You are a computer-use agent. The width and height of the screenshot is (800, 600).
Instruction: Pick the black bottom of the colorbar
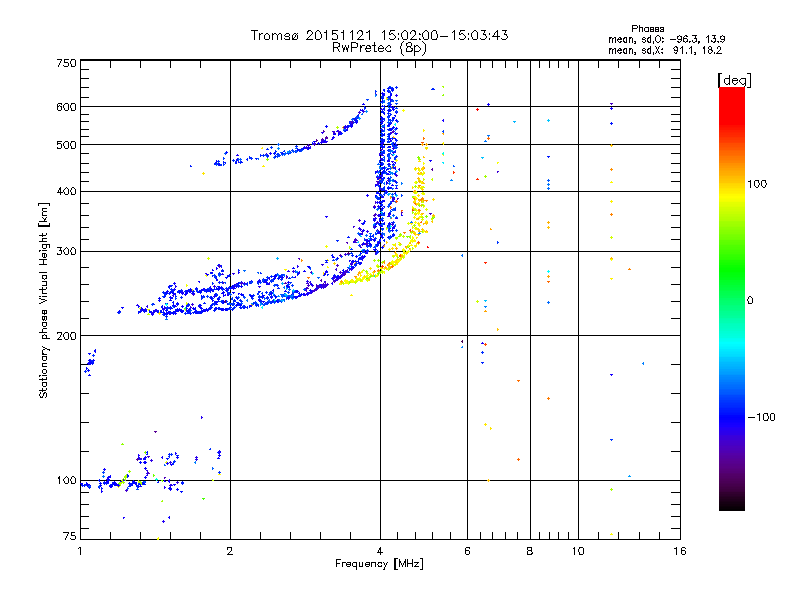pyautogui.click(x=732, y=503)
